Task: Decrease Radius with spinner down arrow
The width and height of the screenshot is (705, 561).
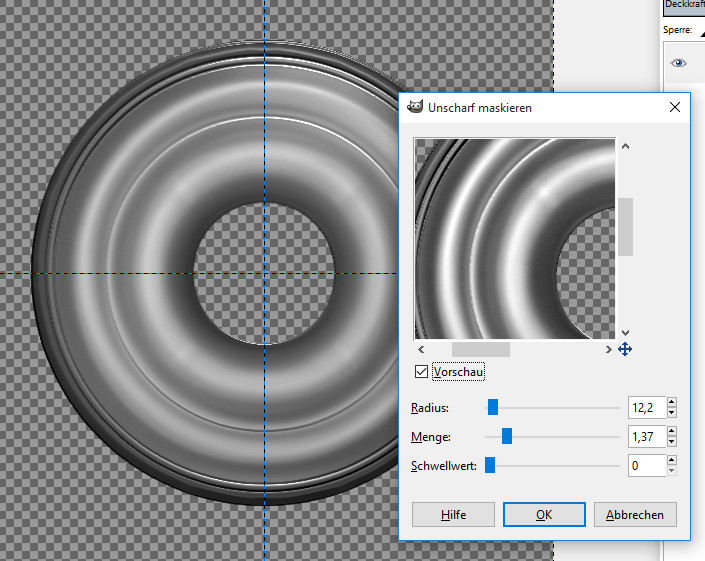Action: (x=672, y=413)
